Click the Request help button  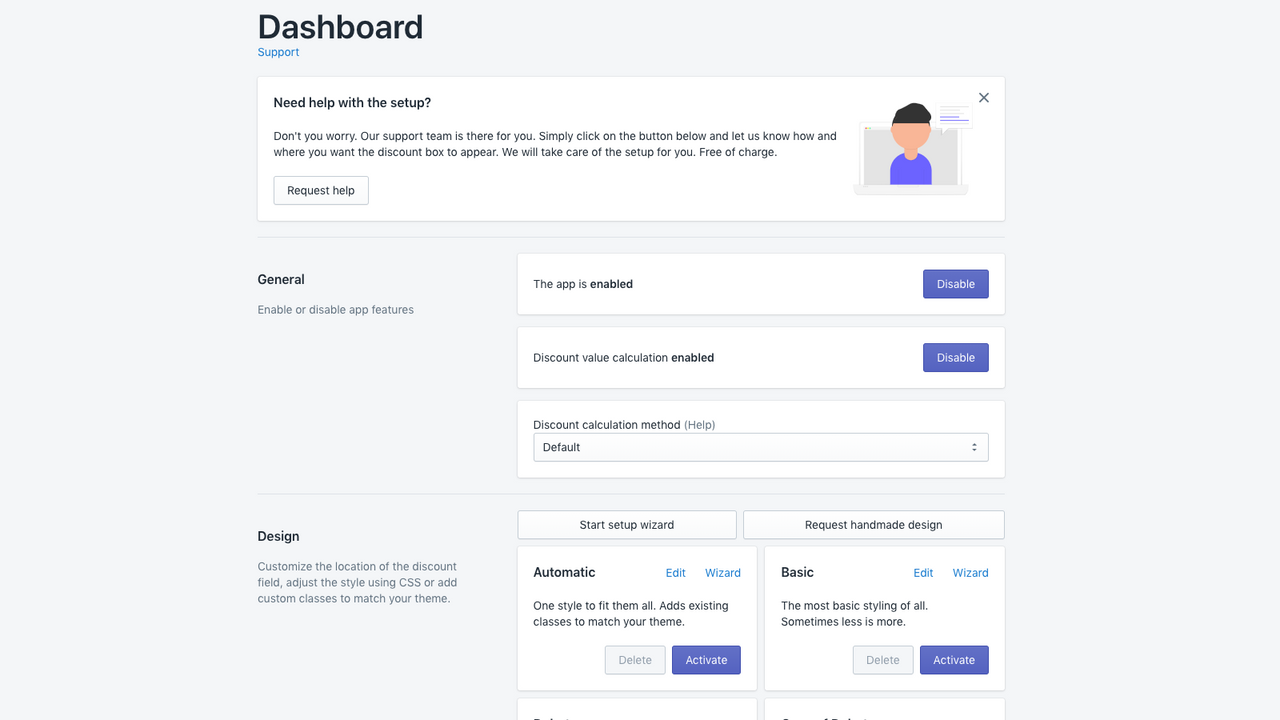320,190
